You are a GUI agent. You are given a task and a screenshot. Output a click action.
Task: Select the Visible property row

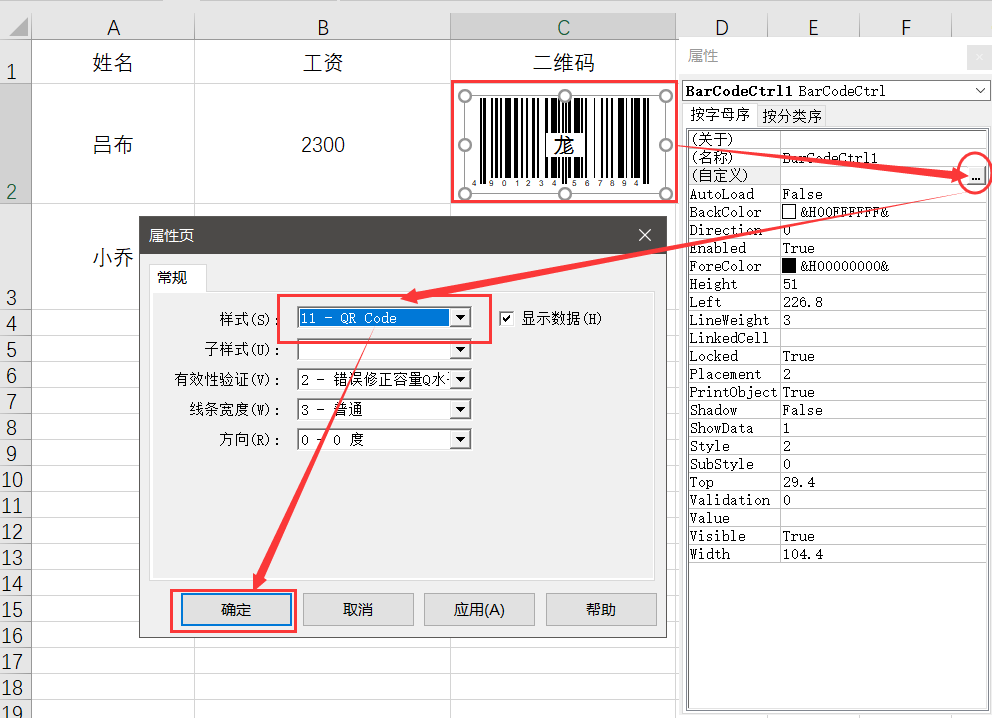(837, 536)
